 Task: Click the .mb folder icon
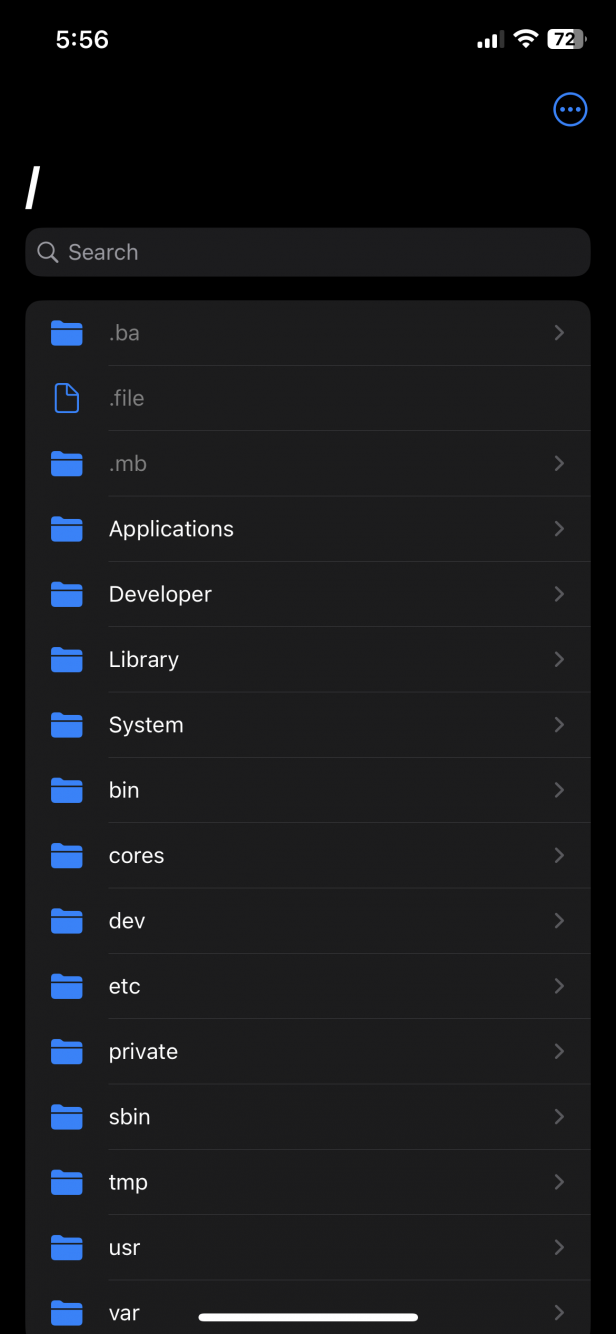67,464
